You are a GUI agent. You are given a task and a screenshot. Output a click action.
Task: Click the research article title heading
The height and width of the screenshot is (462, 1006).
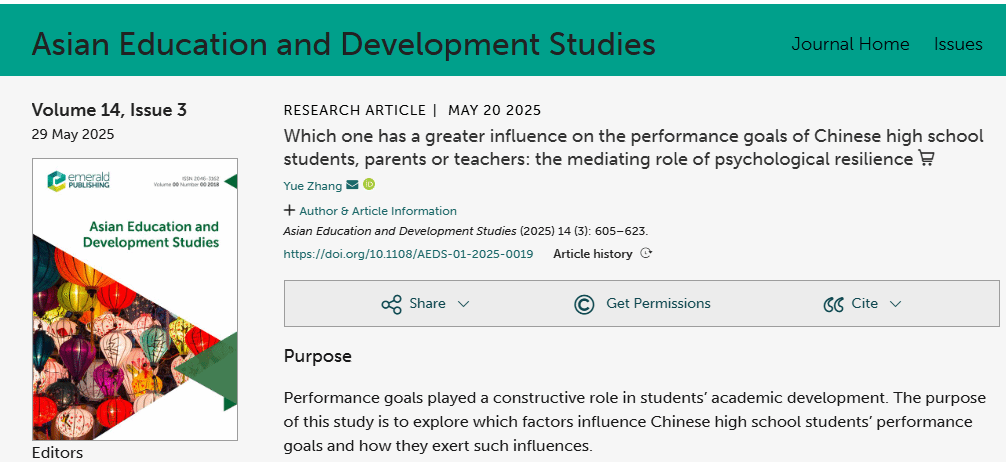tap(598, 147)
